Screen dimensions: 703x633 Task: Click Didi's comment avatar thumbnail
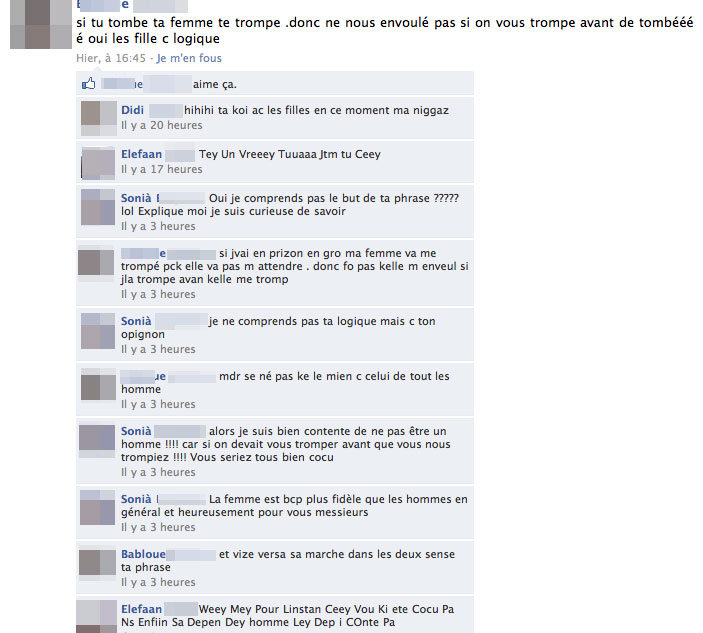tap(99, 118)
